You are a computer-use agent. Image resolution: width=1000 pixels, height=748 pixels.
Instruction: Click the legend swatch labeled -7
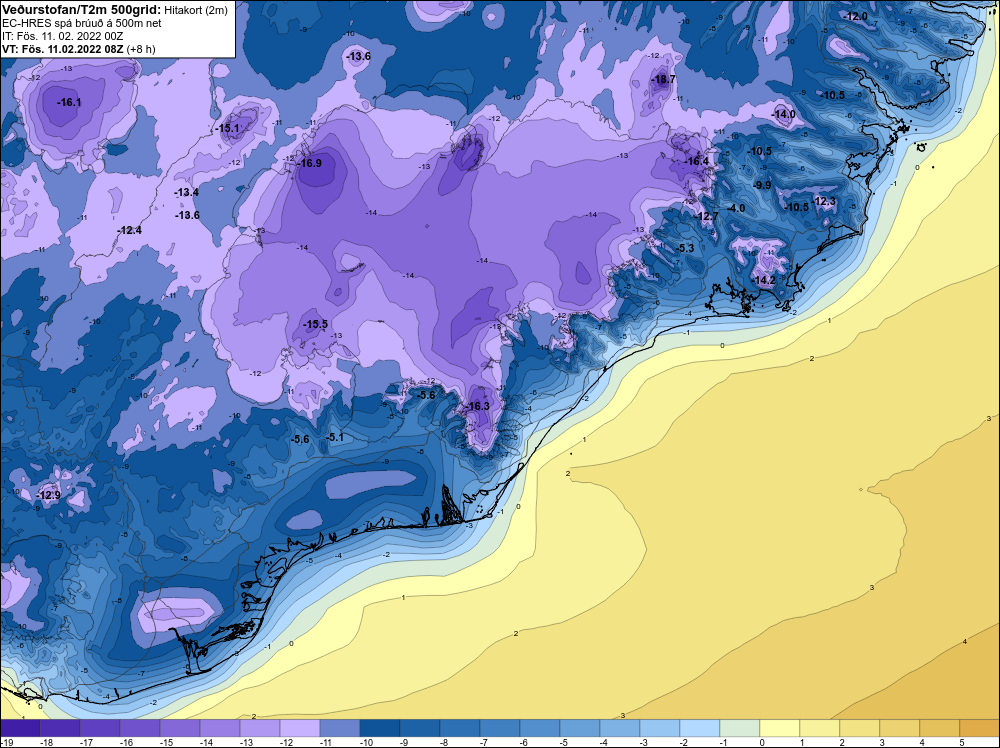pos(500,728)
